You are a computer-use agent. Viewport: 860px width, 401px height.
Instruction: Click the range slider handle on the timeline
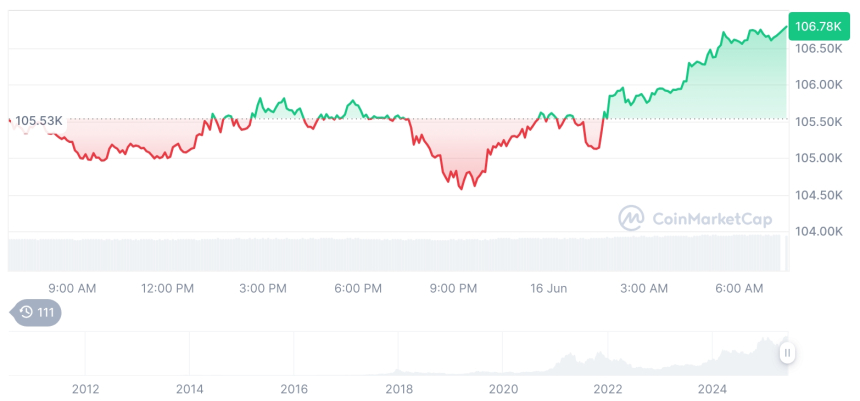788,352
